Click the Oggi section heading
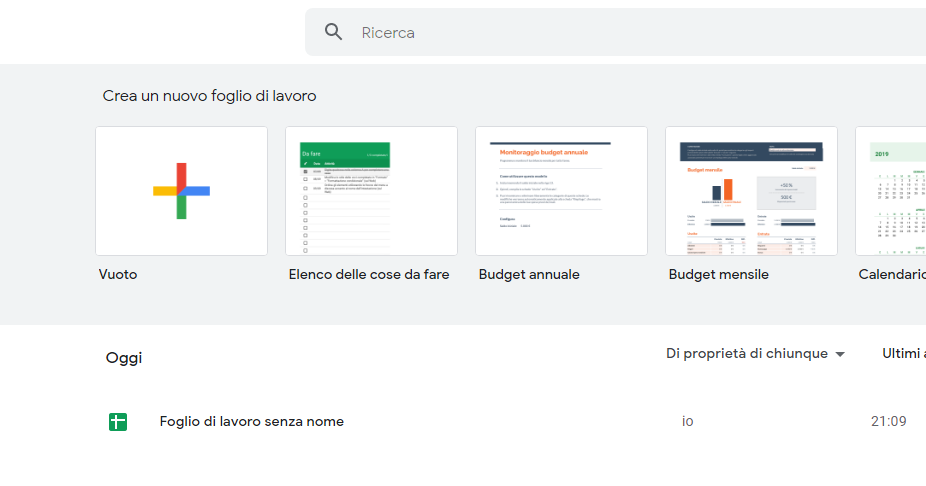Viewport: 926px width, 486px height. (x=124, y=358)
